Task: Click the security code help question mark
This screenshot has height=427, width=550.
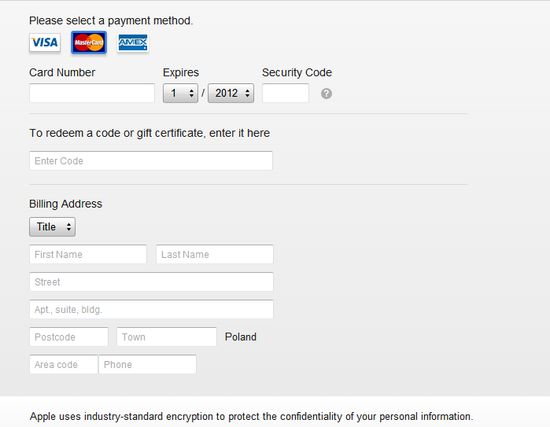Action: (326, 94)
